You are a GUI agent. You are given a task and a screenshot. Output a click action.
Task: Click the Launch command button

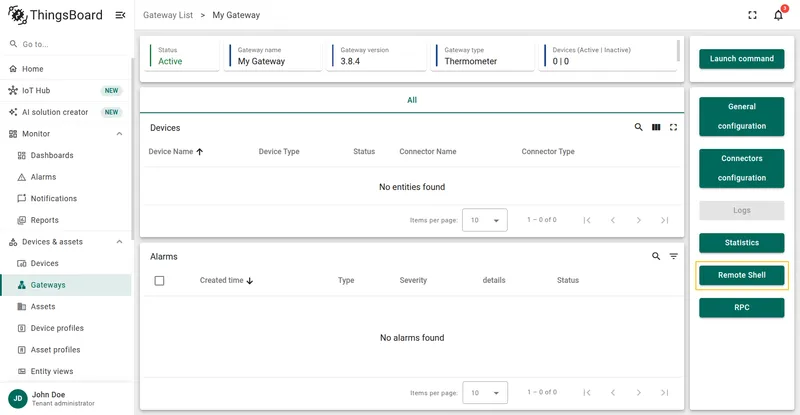[x=741, y=59]
